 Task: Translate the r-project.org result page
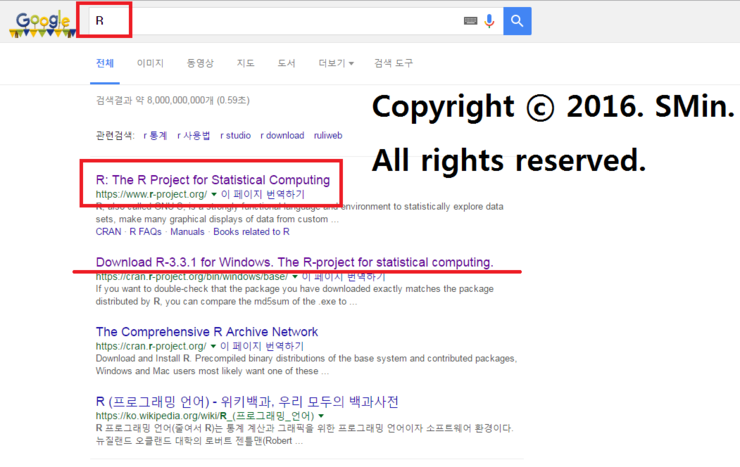(x=263, y=194)
